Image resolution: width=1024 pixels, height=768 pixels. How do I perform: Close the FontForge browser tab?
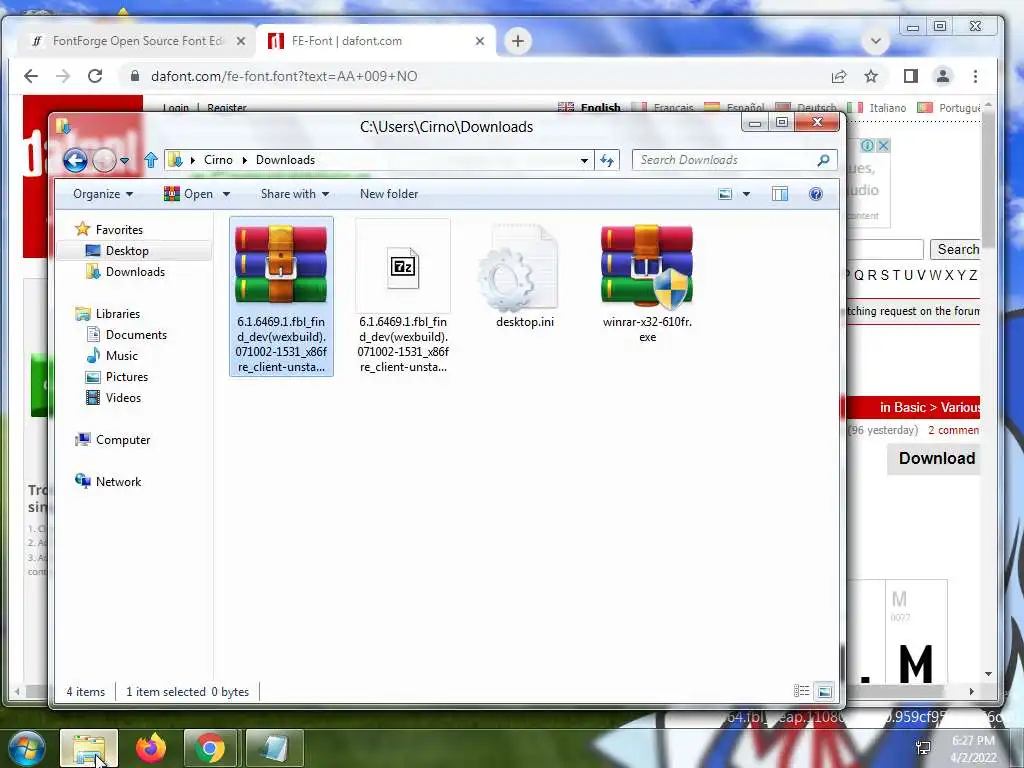tap(241, 41)
